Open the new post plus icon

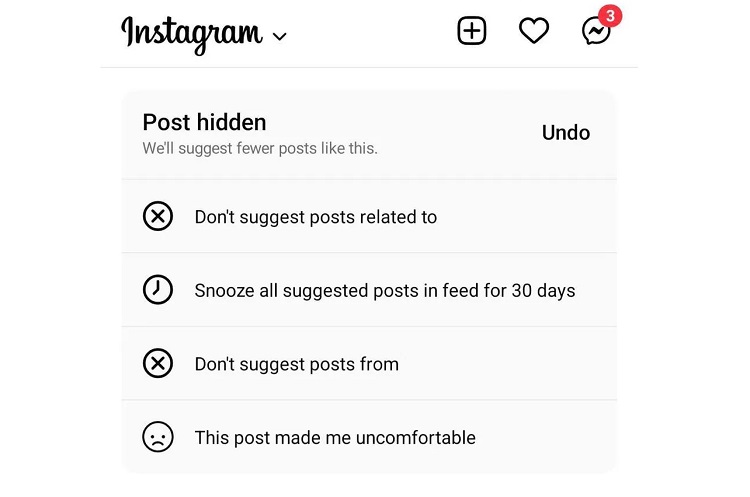coord(472,31)
